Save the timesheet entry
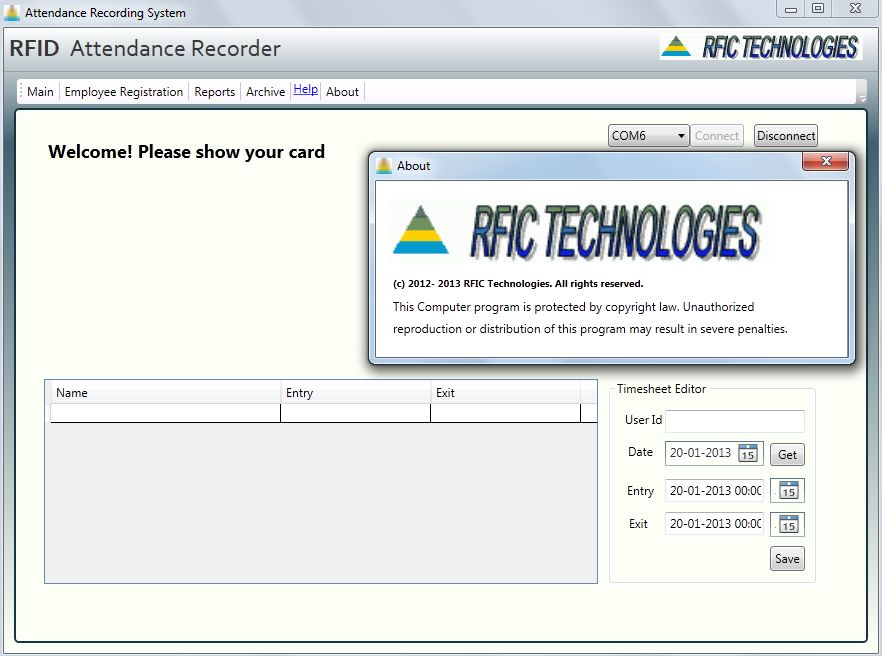 (788, 559)
